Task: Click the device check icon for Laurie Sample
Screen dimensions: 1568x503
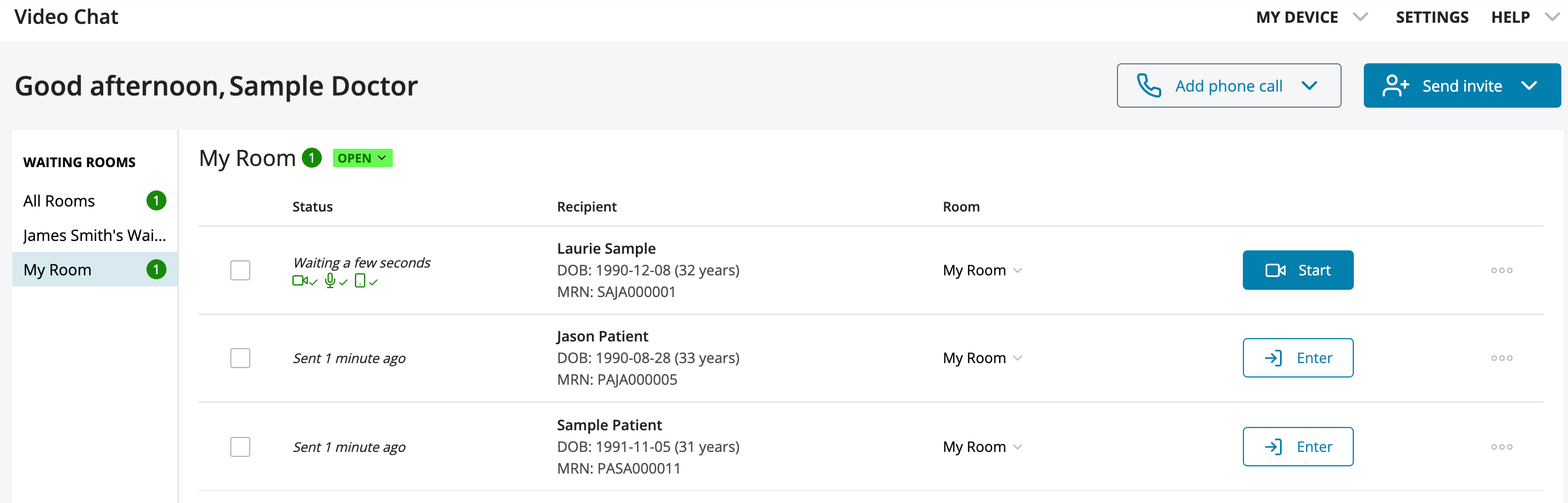Action: tap(366, 281)
